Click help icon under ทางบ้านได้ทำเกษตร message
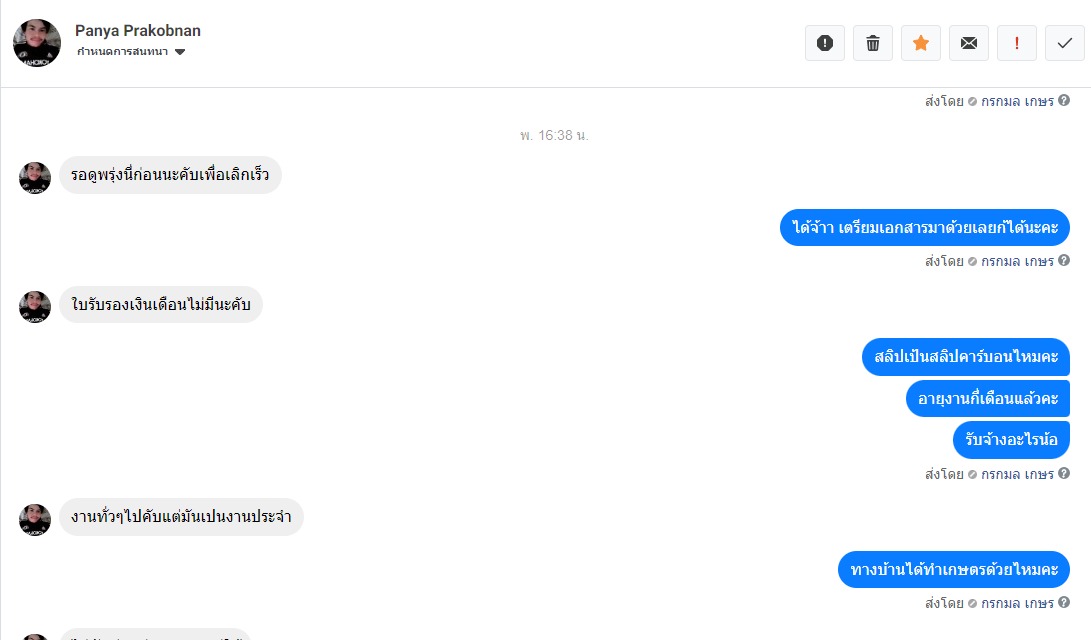 pyautogui.click(x=1064, y=602)
